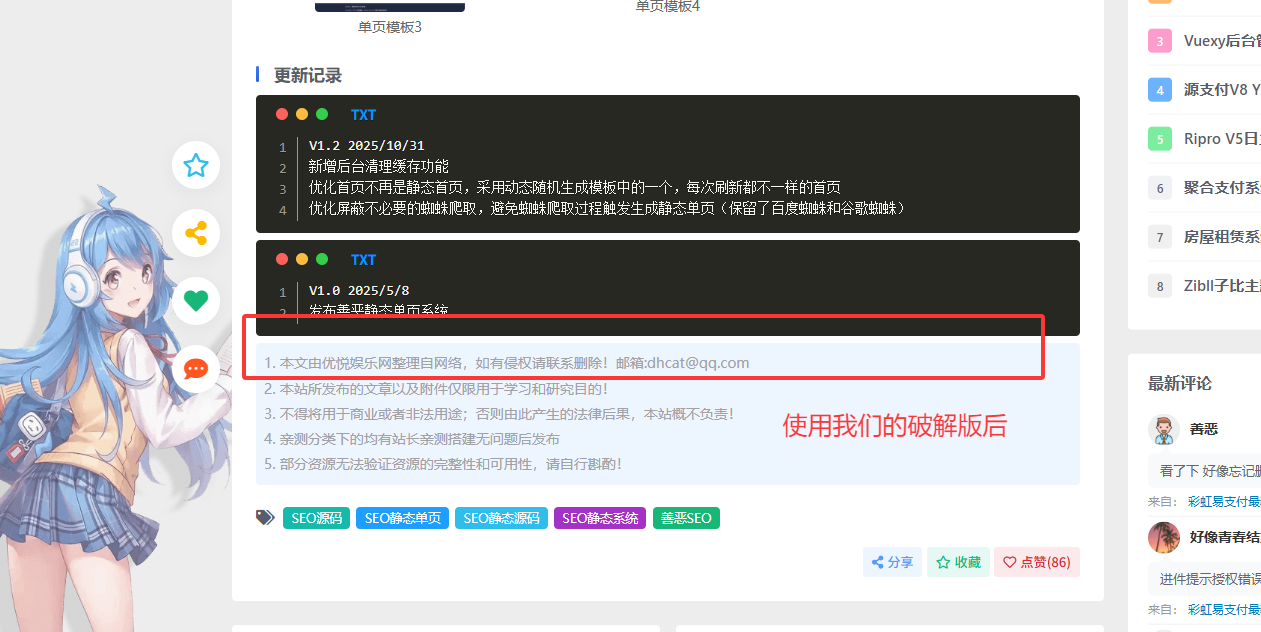Screen dimensions: 1261x632
Task: Click the orange share floating icon
Action: pyautogui.click(x=196, y=233)
